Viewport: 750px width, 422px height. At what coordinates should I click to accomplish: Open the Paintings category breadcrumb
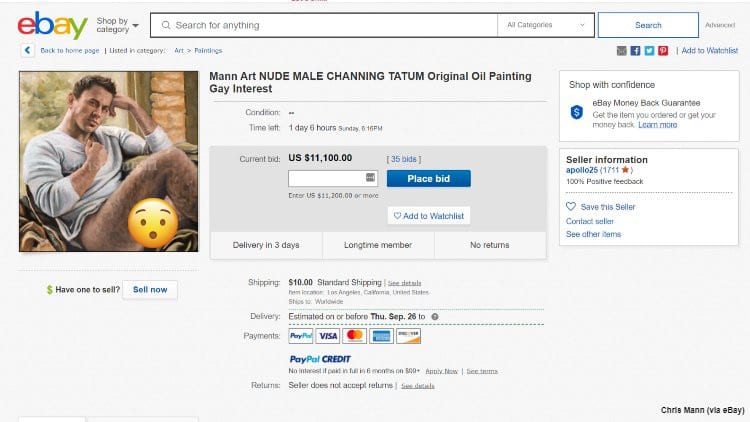pyautogui.click(x=208, y=50)
